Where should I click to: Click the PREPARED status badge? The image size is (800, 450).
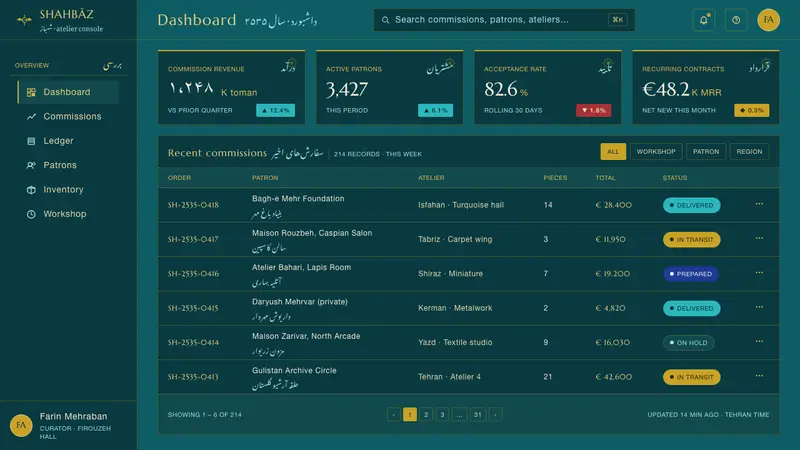691,274
